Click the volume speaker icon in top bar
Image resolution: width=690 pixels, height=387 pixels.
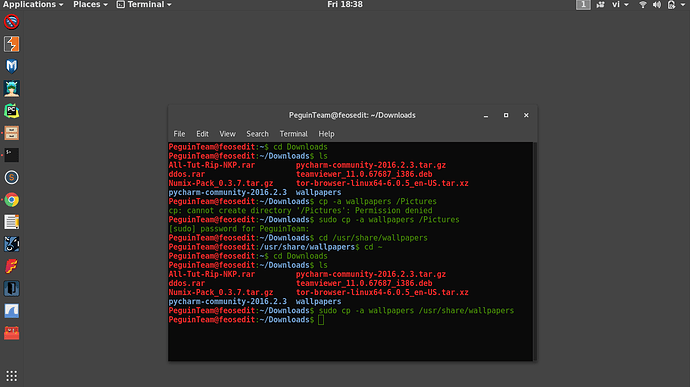[x=657, y=5]
